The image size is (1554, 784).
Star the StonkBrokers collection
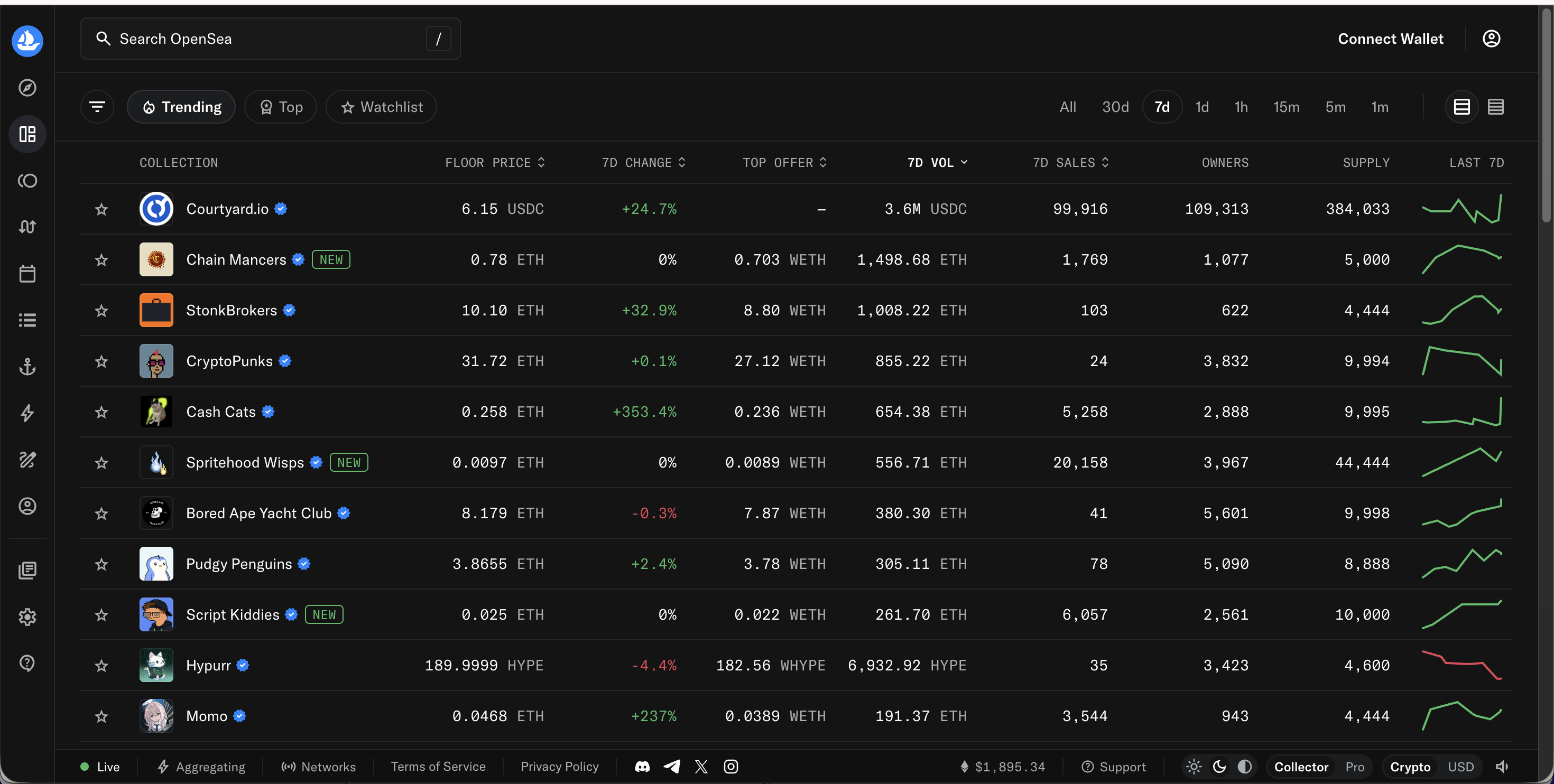[x=101, y=310]
